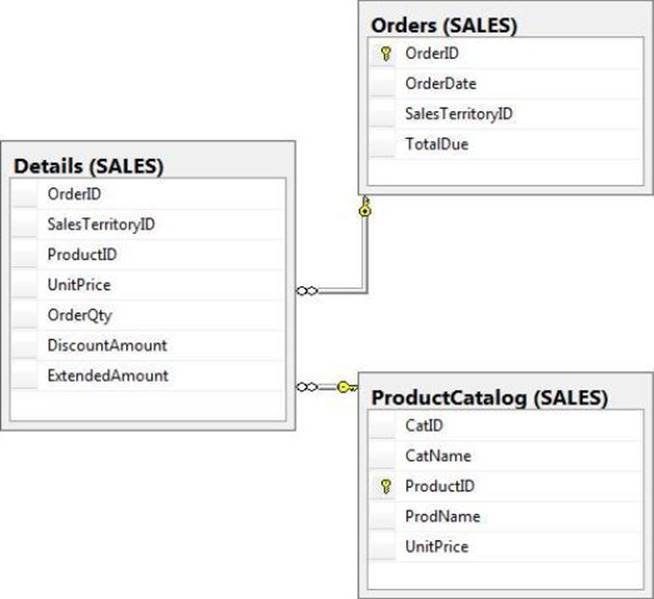Select the Details (SALES) table title bar
The width and height of the screenshot is (654, 599).
pyautogui.click(x=89, y=165)
